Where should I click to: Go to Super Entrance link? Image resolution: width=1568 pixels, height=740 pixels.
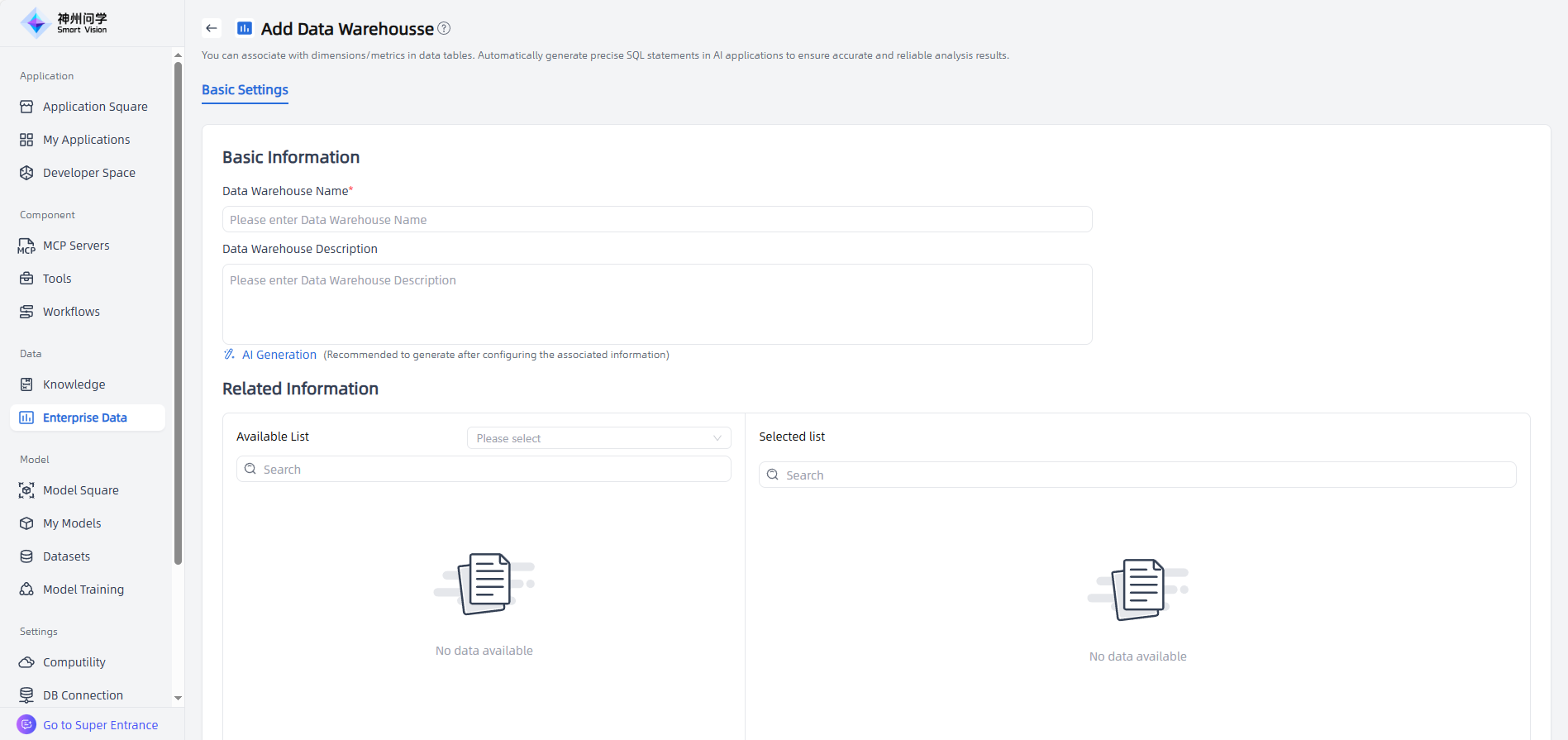coord(100,725)
